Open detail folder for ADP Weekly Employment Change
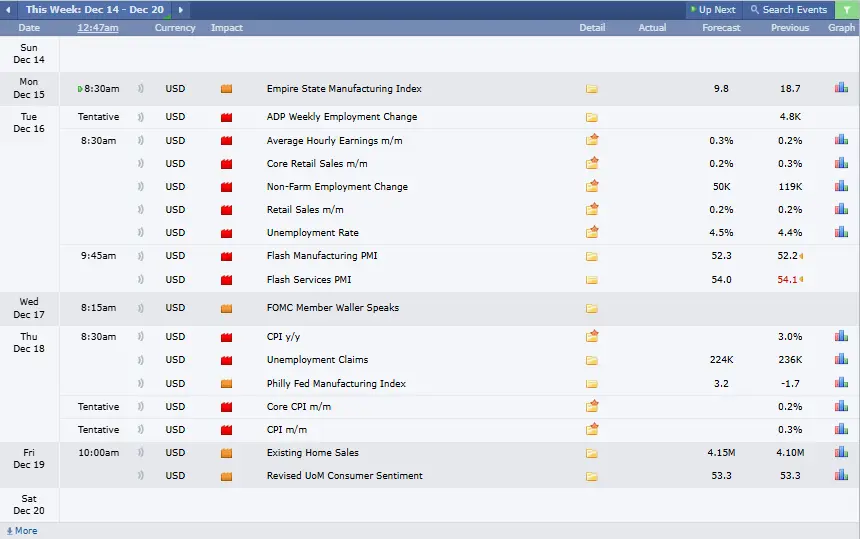The height and width of the screenshot is (539, 860). point(591,117)
